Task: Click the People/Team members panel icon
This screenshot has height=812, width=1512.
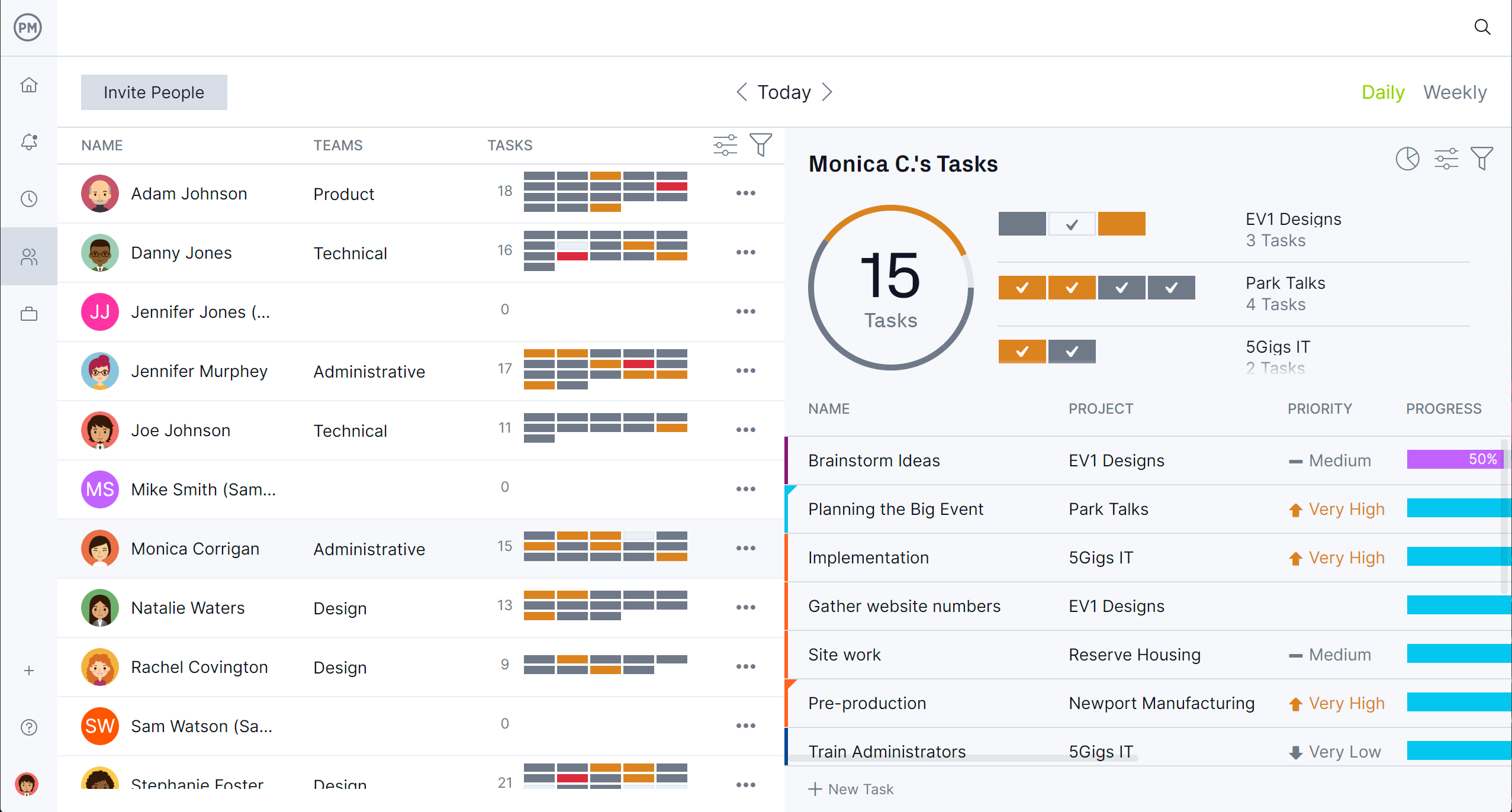Action: coord(29,256)
